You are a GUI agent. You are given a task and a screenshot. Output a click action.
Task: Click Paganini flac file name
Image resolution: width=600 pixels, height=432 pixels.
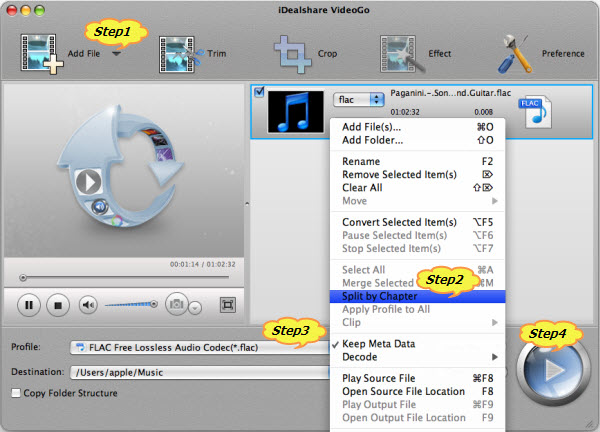[450, 93]
